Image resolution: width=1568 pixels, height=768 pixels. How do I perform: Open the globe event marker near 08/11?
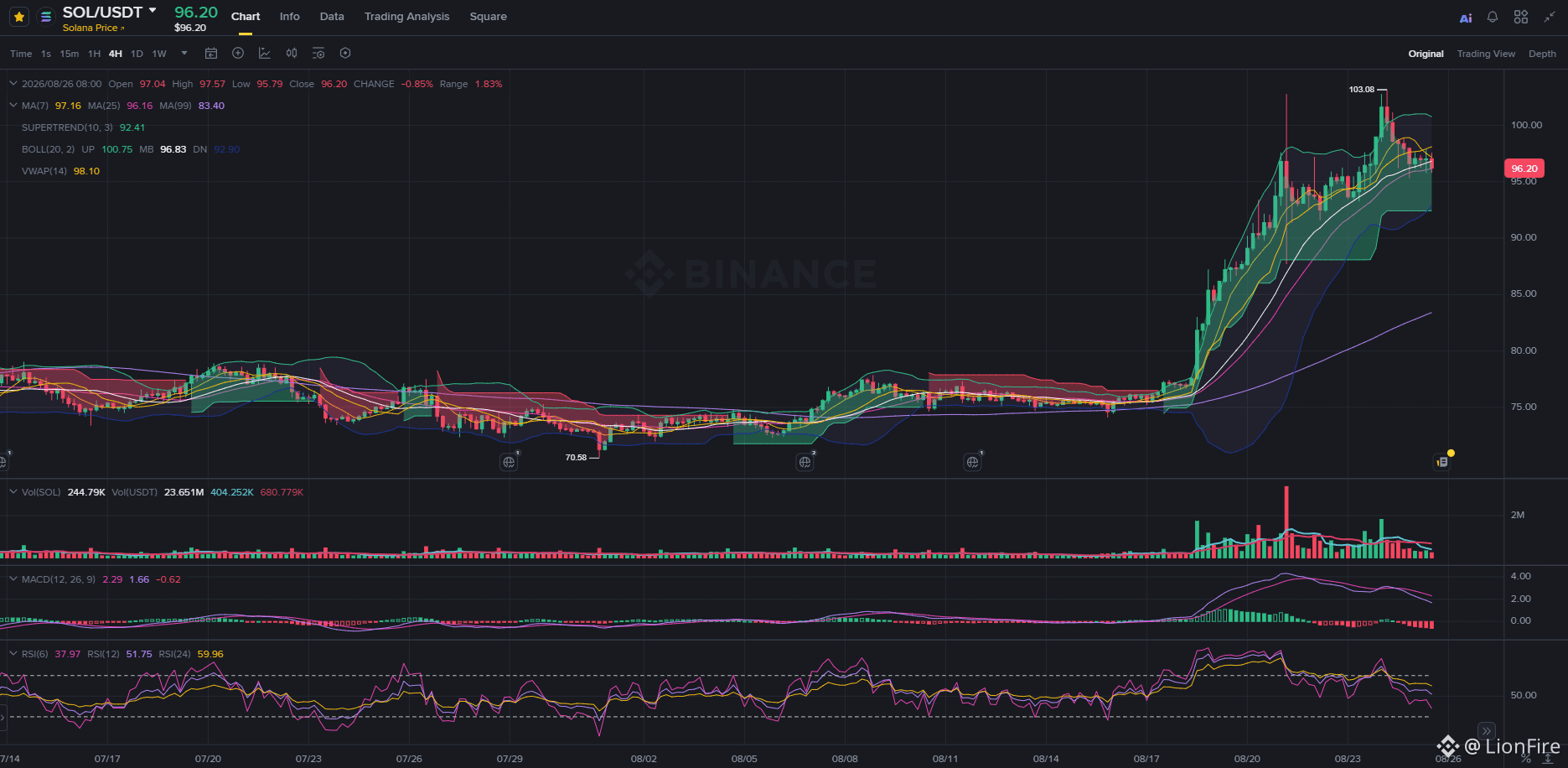(972, 462)
